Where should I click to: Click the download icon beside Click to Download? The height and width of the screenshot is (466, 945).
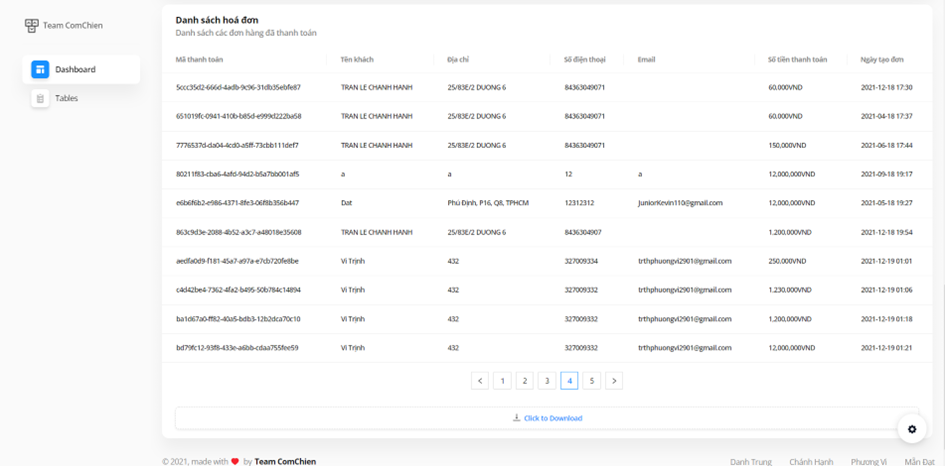click(x=516, y=418)
